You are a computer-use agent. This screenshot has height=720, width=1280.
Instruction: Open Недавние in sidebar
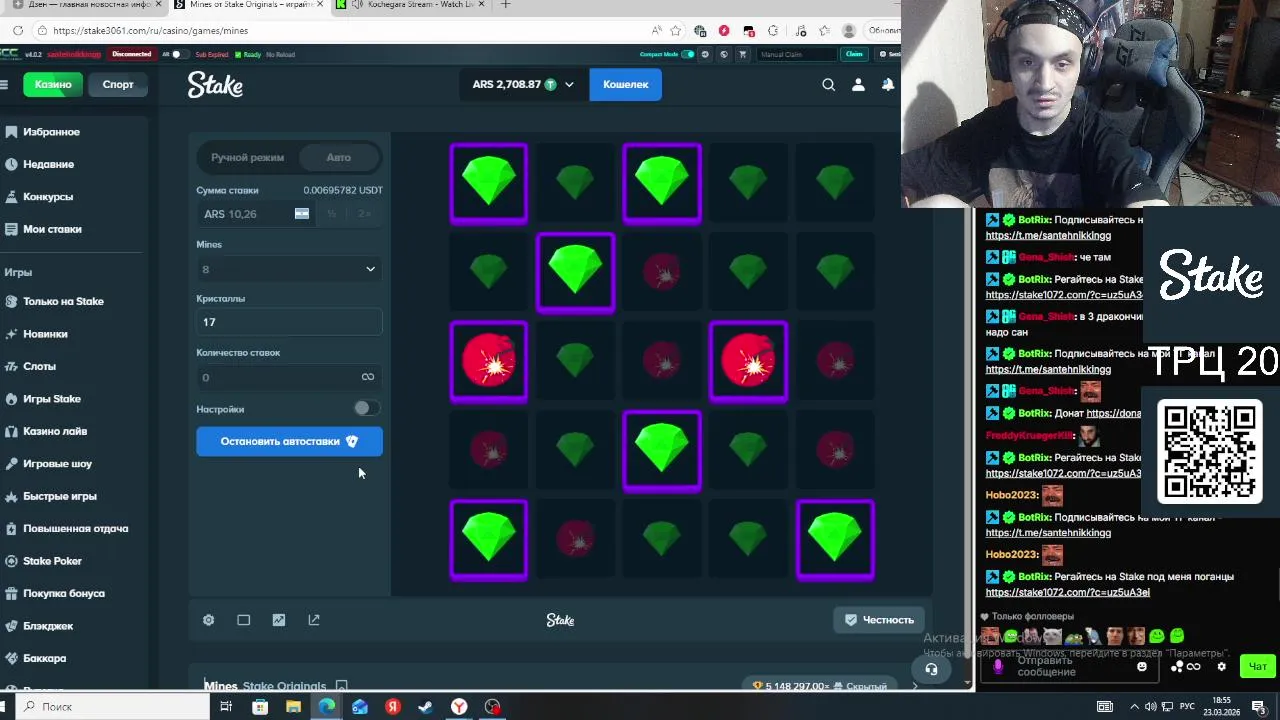coord(48,164)
